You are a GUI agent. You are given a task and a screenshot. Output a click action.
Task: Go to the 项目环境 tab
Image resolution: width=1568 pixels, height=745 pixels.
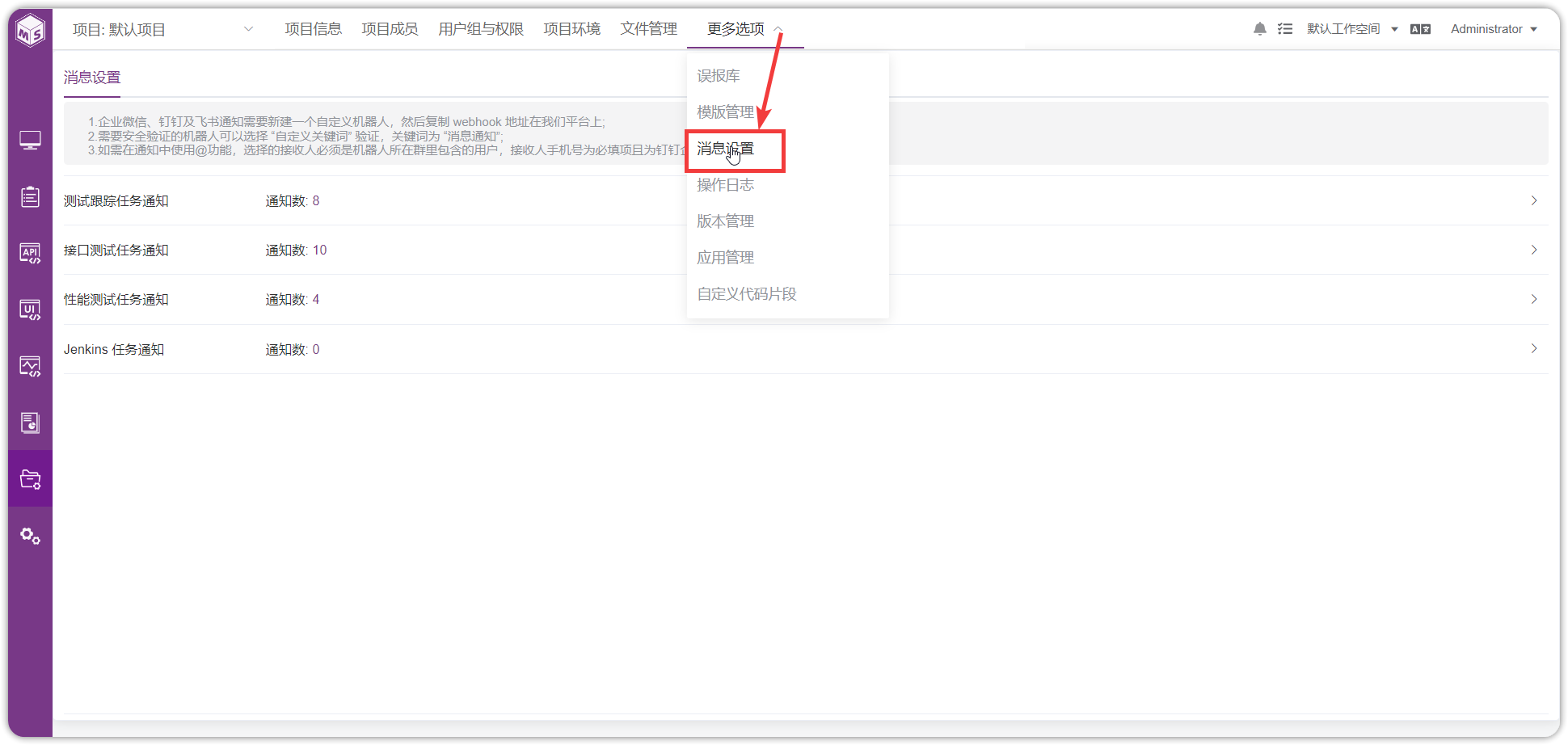point(571,29)
